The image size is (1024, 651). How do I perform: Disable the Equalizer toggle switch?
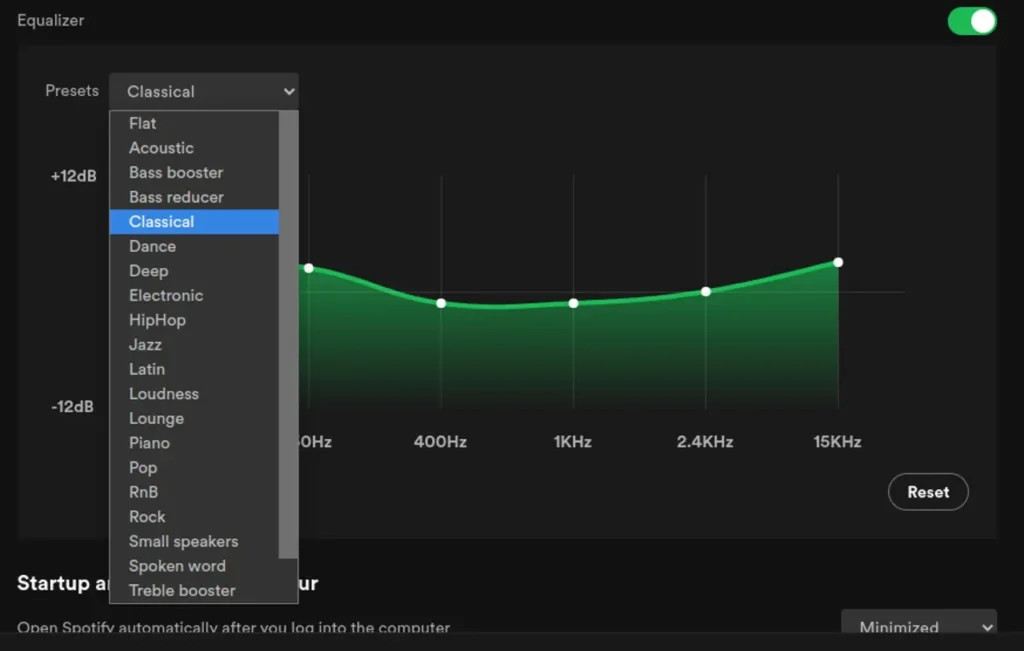(969, 20)
